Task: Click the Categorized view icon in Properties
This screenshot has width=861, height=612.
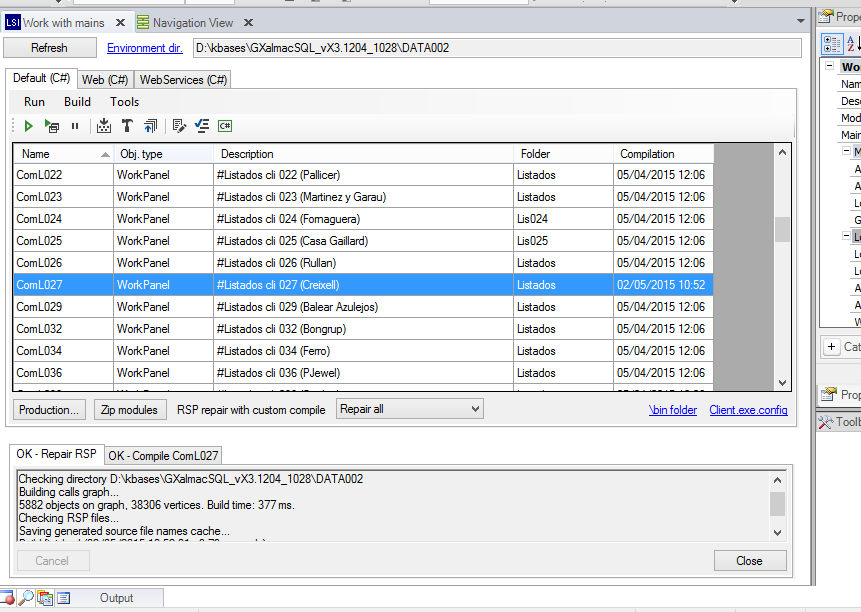Action: (x=832, y=44)
